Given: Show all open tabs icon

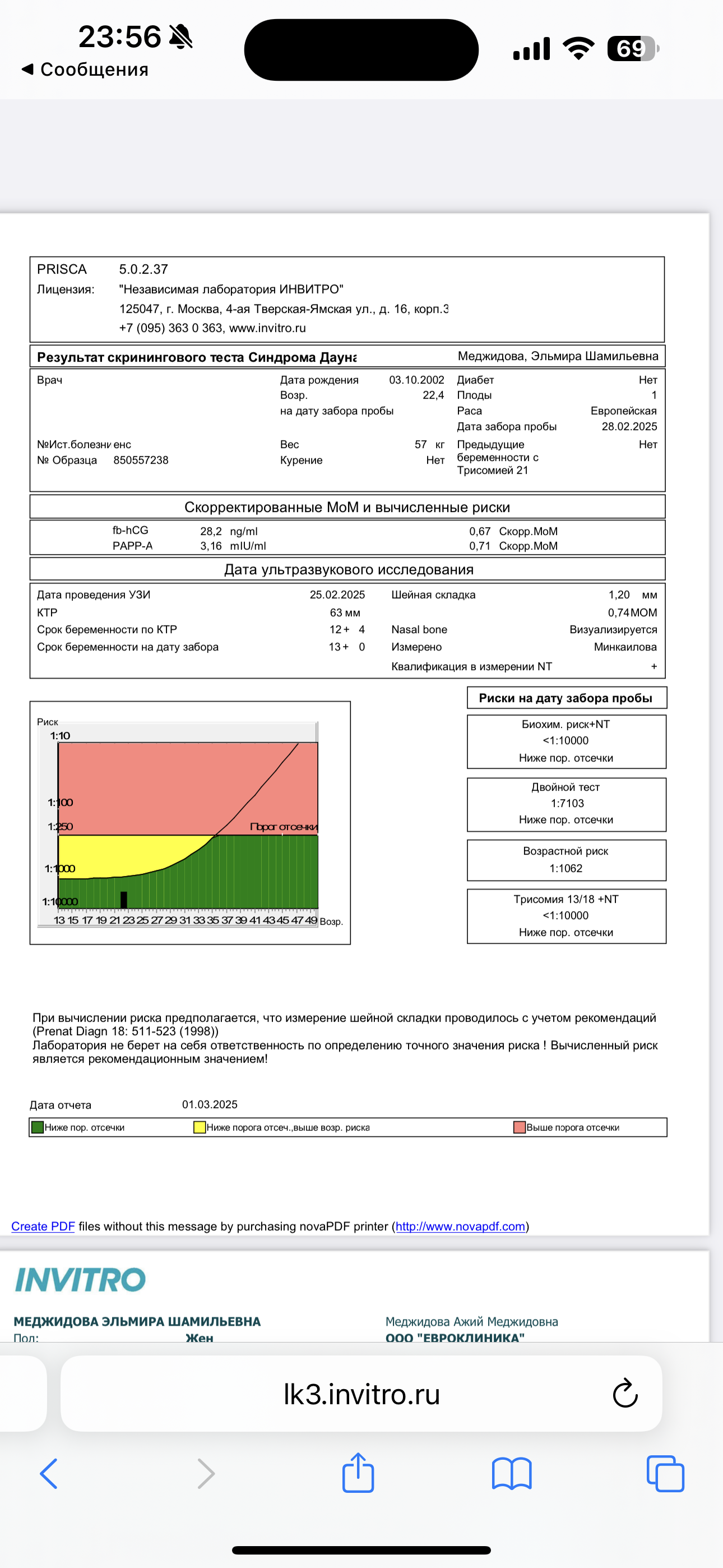Looking at the screenshot, I should coord(665,1474).
